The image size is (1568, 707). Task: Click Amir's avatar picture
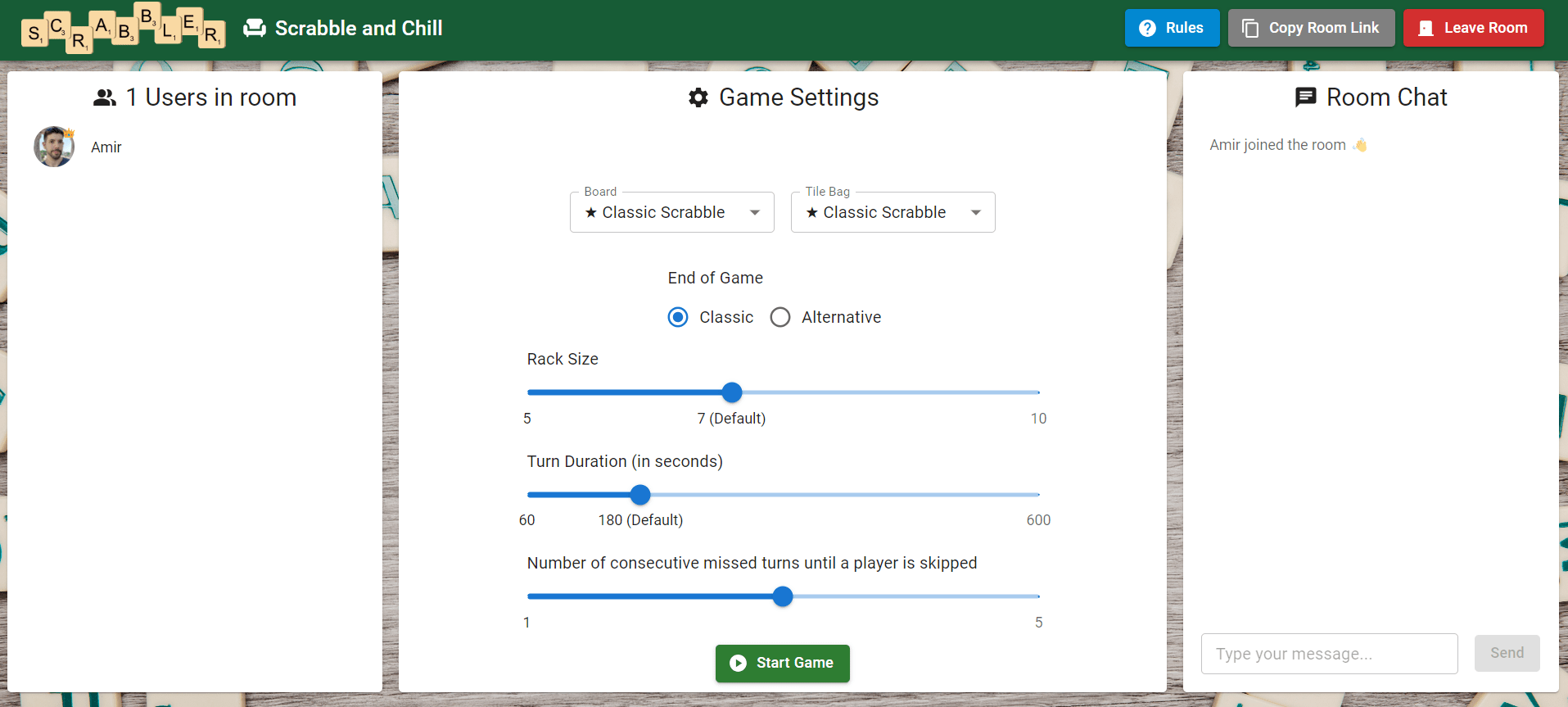click(x=54, y=147)
